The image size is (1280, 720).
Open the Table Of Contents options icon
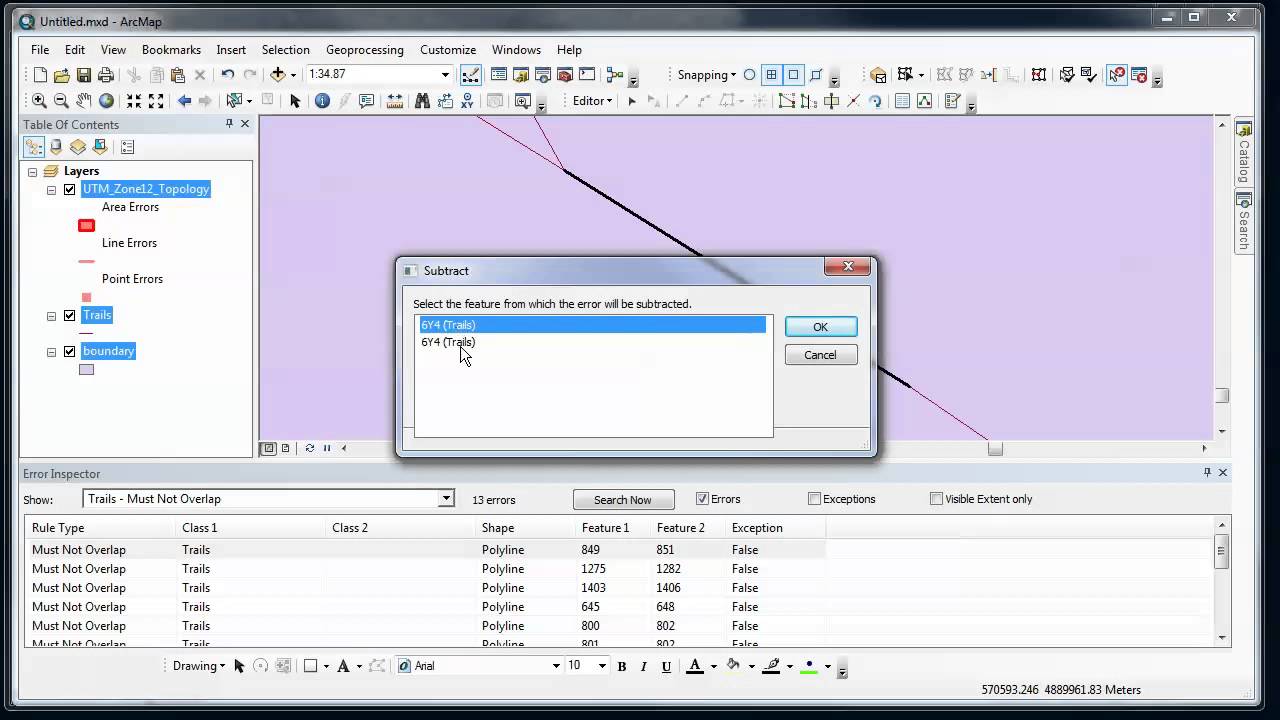(127, 147)
